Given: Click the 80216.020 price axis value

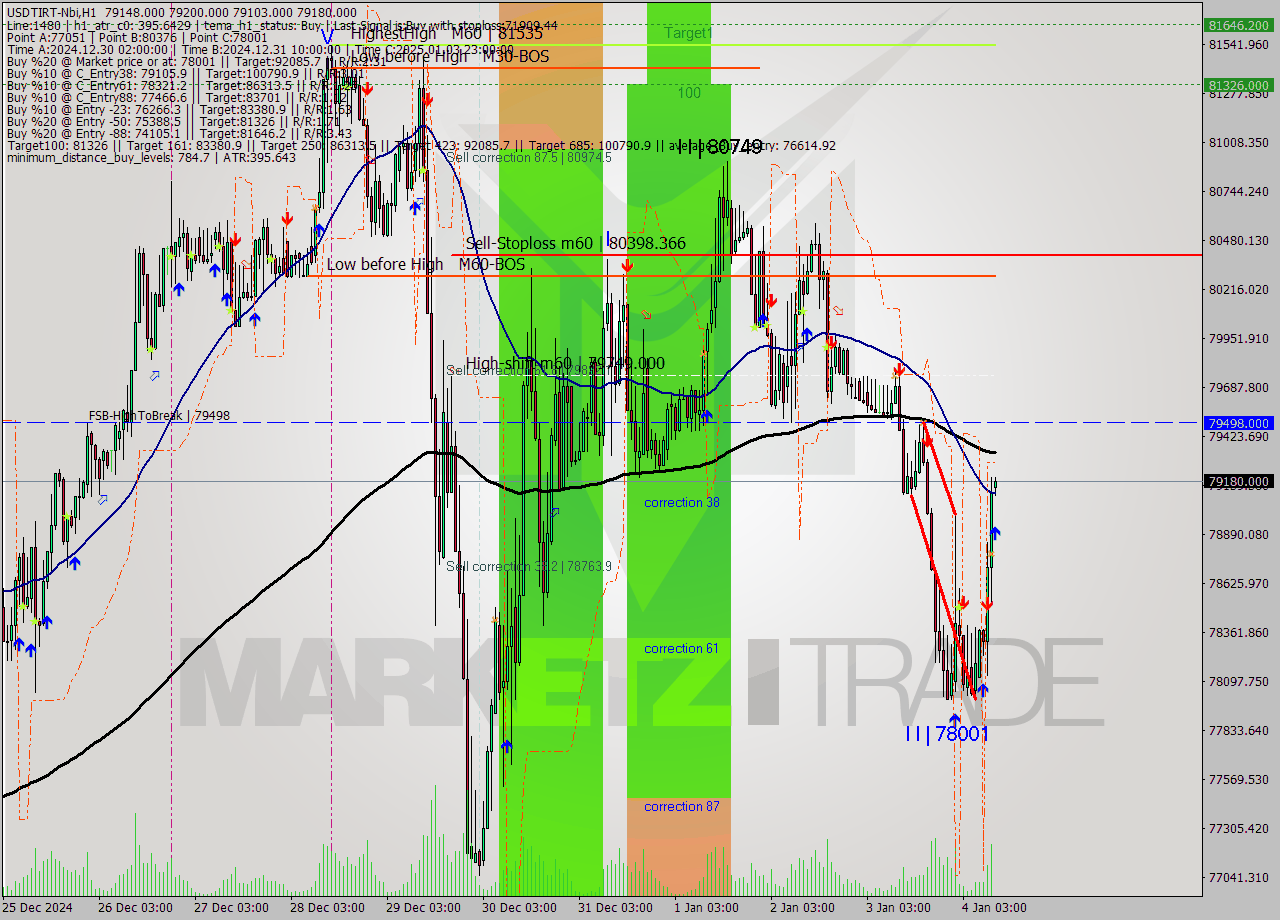Looking at the screenshot, I should 1240,289.
